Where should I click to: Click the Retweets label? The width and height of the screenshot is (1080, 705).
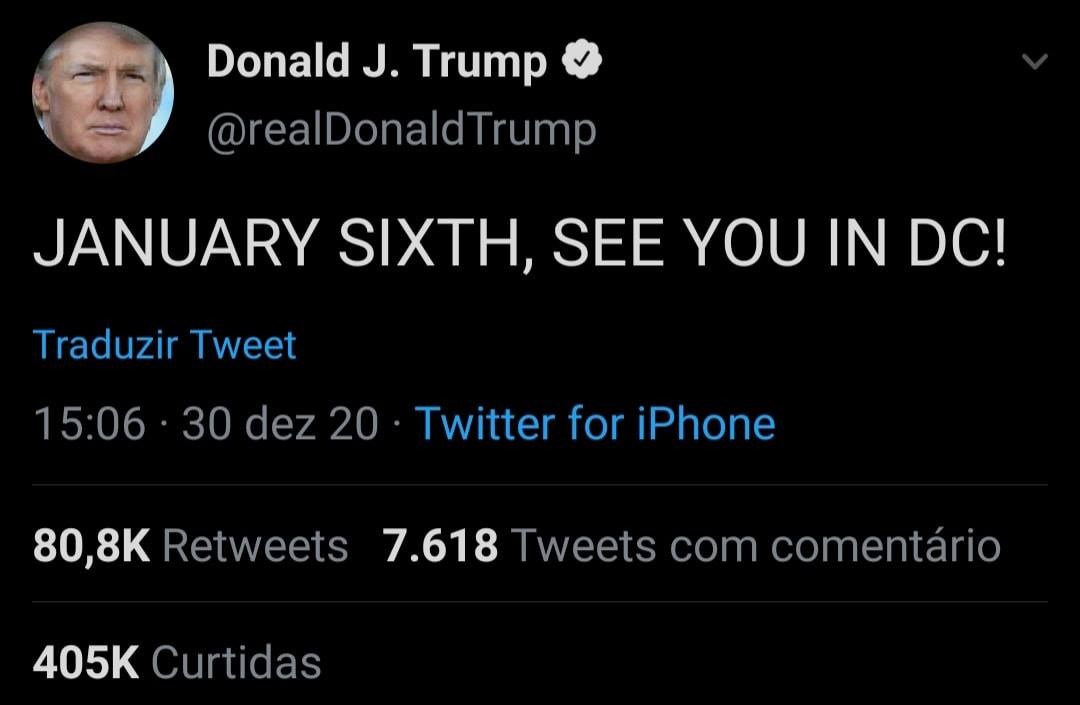pyautogui.click(x=255, y=547)
